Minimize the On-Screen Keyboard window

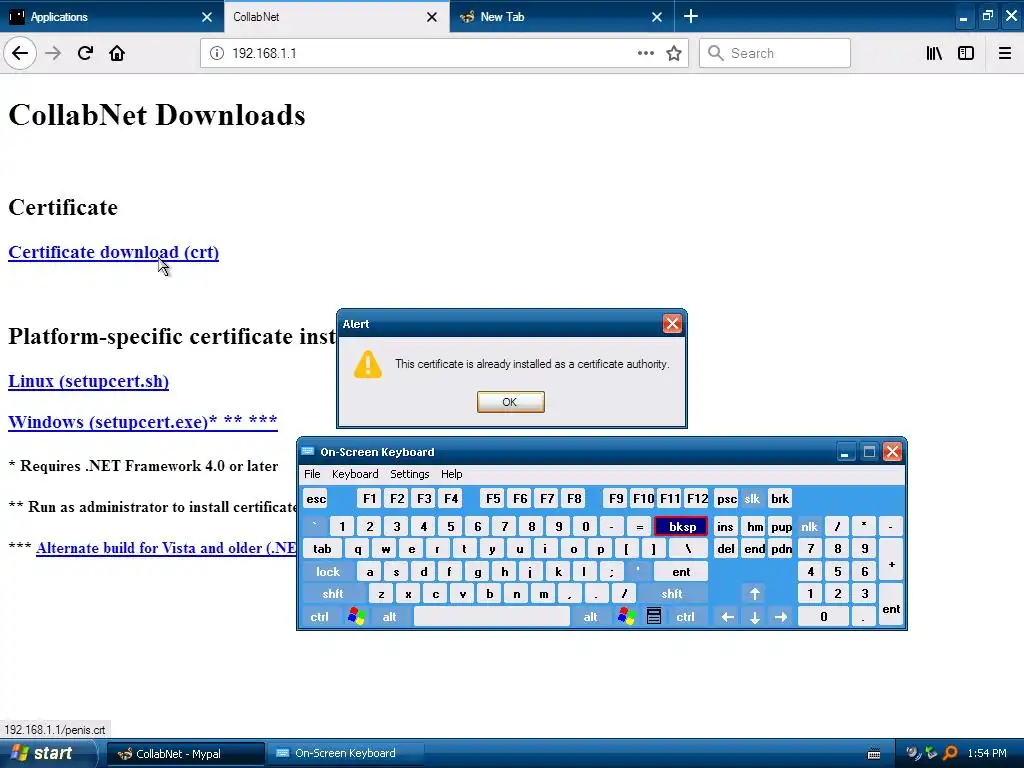(x=845, y=452)
